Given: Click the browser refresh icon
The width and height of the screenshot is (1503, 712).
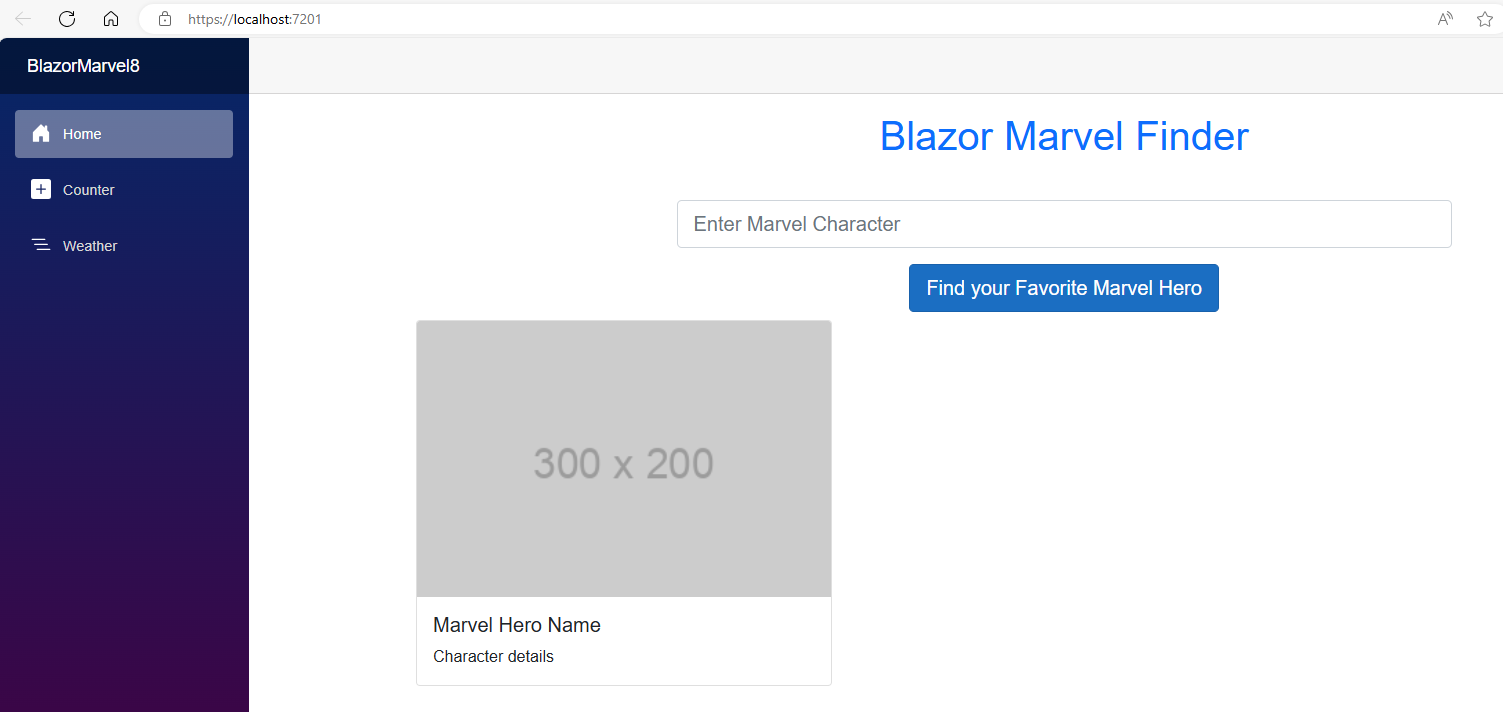Looking at the screenshot, I should tap(67, 19).
